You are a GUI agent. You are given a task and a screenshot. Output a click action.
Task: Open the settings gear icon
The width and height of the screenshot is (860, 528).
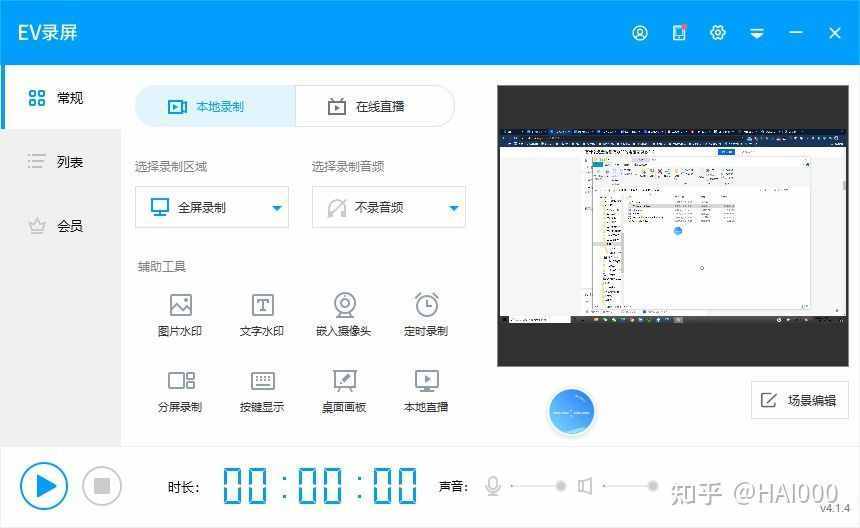pos(717,33)
